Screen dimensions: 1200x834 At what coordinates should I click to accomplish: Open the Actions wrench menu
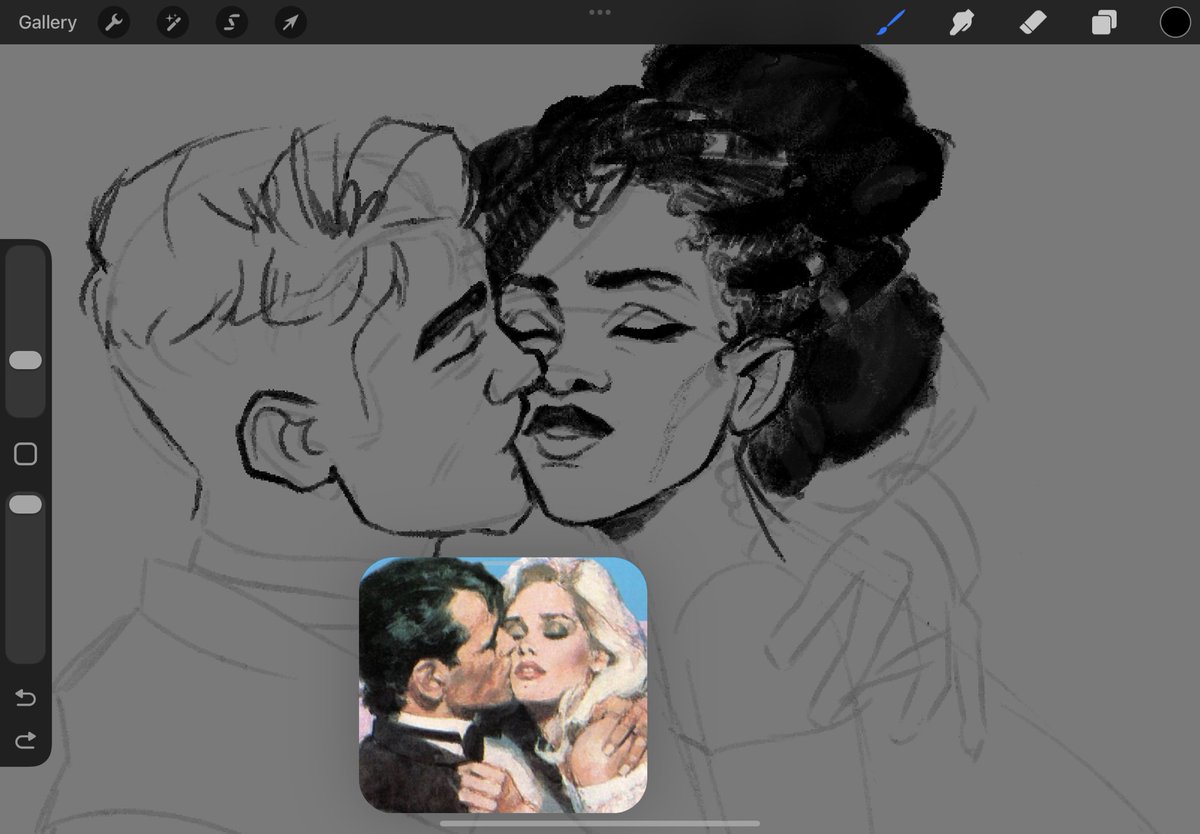(113, 22)
